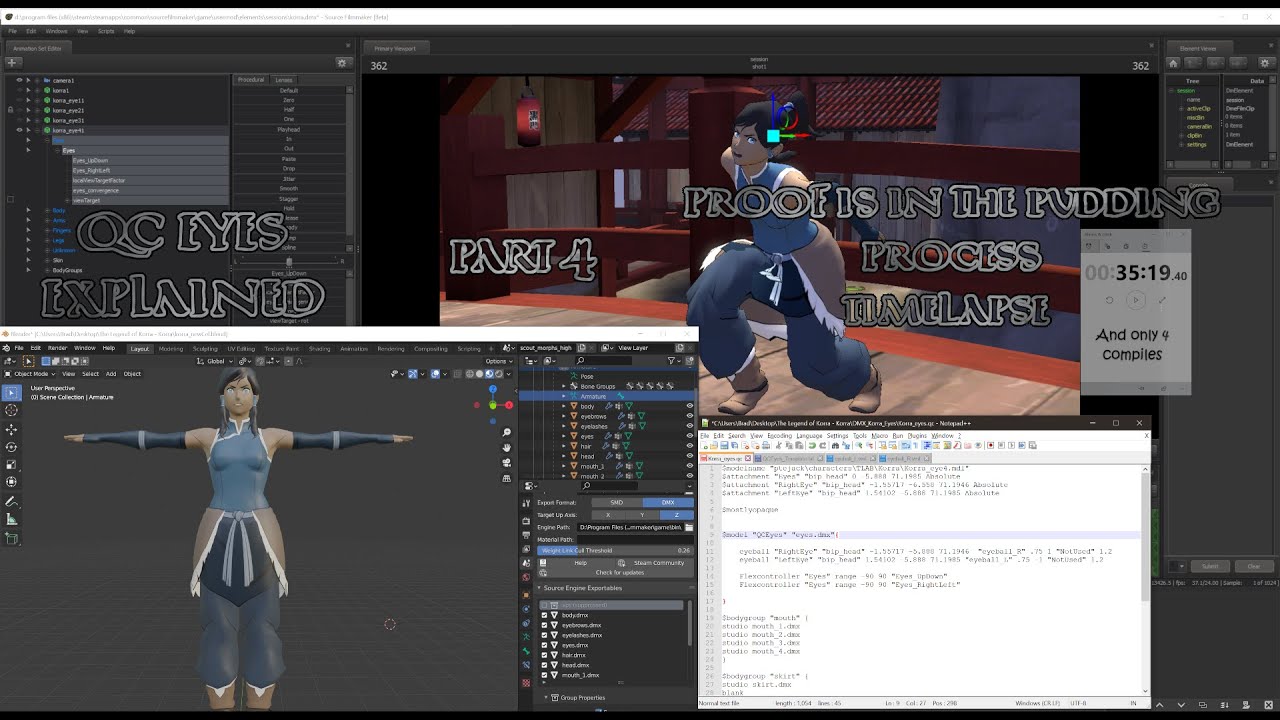Click the Material Path input field

click(x=634, y=539)
